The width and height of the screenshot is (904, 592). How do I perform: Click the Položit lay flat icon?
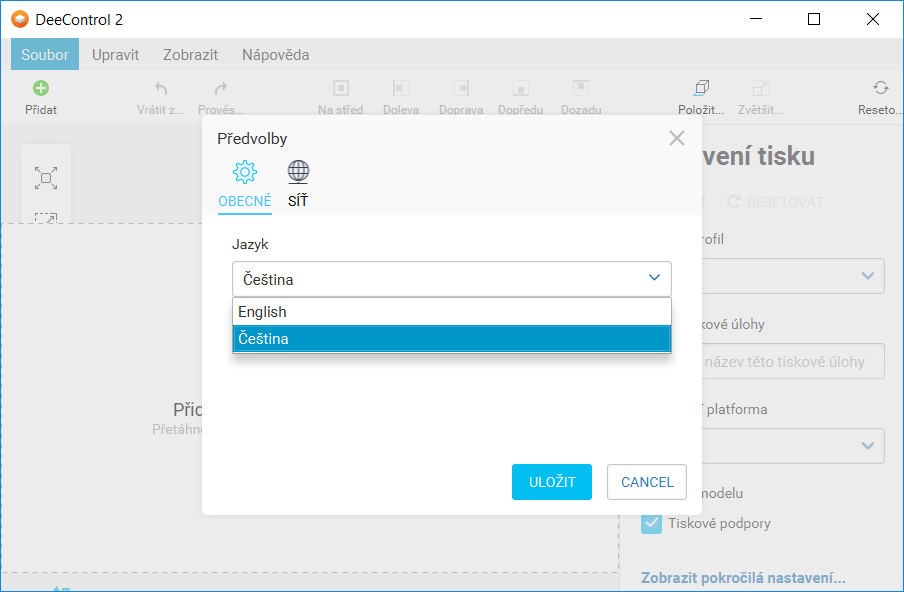pos(701,89)
